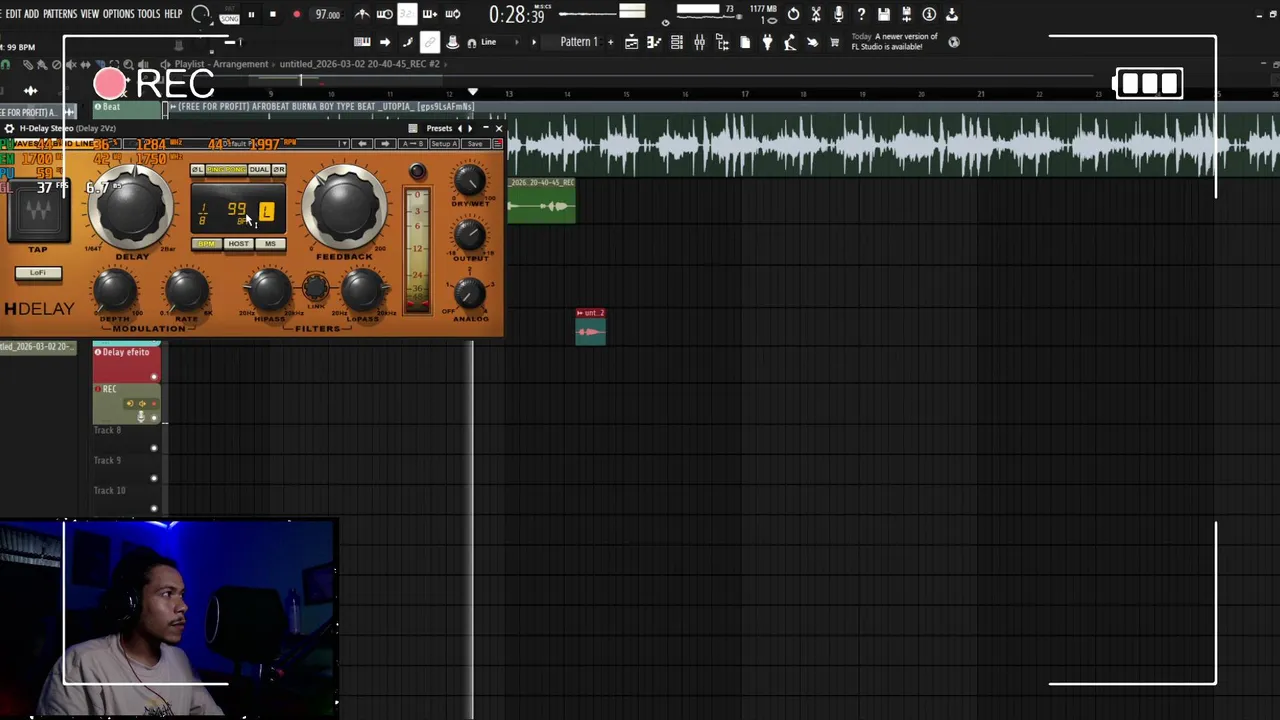Click the question mark help icon
This screenshot has width=1280, height=720.
[x=861, y=14]
